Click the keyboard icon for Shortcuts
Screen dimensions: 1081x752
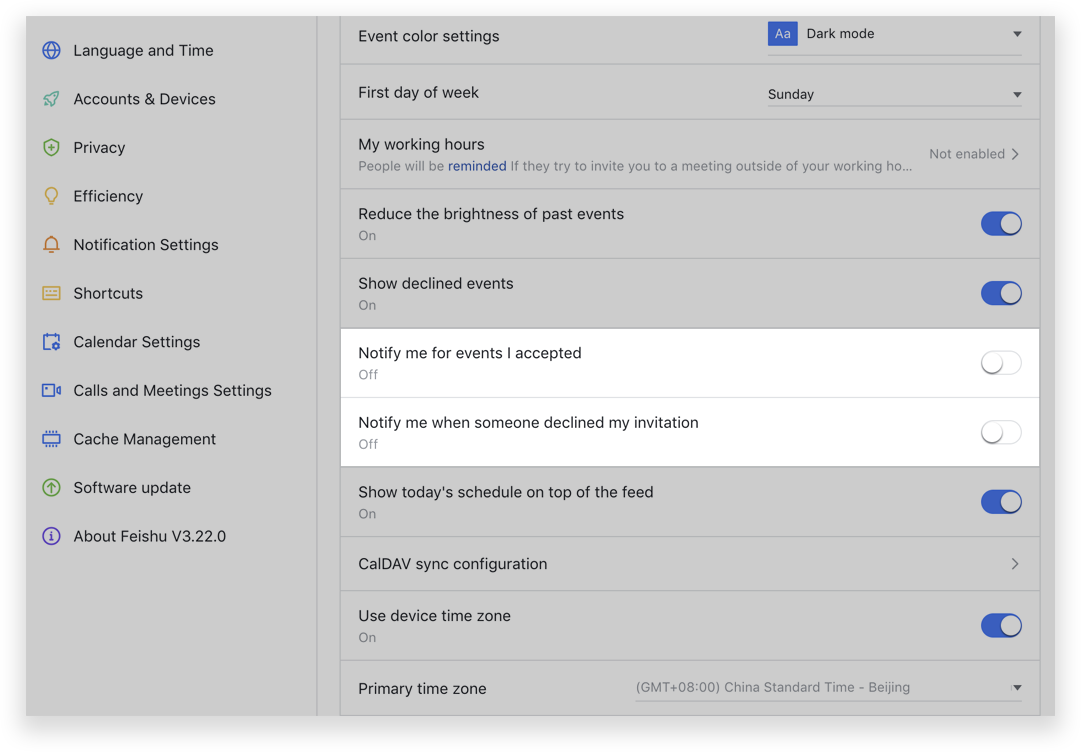click(51, 293)
